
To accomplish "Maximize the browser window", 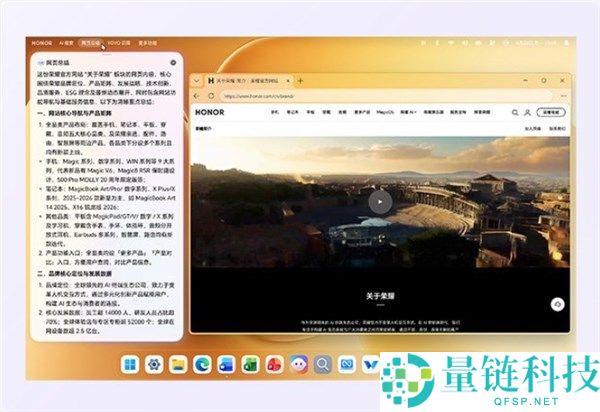I will [544, 81].
